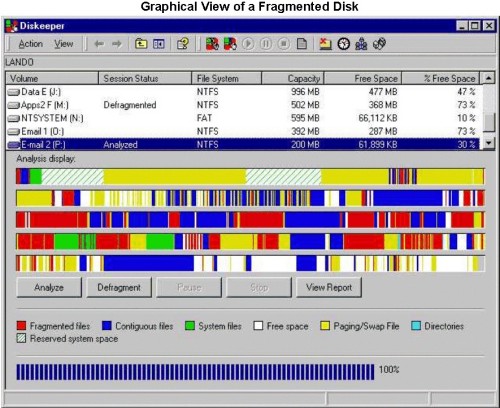Click the Stop button
The height and width of the screenshot is (408, 500).
[x=259, y=287]
